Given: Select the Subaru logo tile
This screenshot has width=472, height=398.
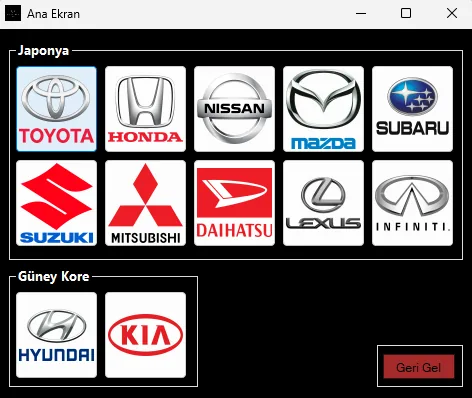Looking at the screenshot, I should point(412,109).
